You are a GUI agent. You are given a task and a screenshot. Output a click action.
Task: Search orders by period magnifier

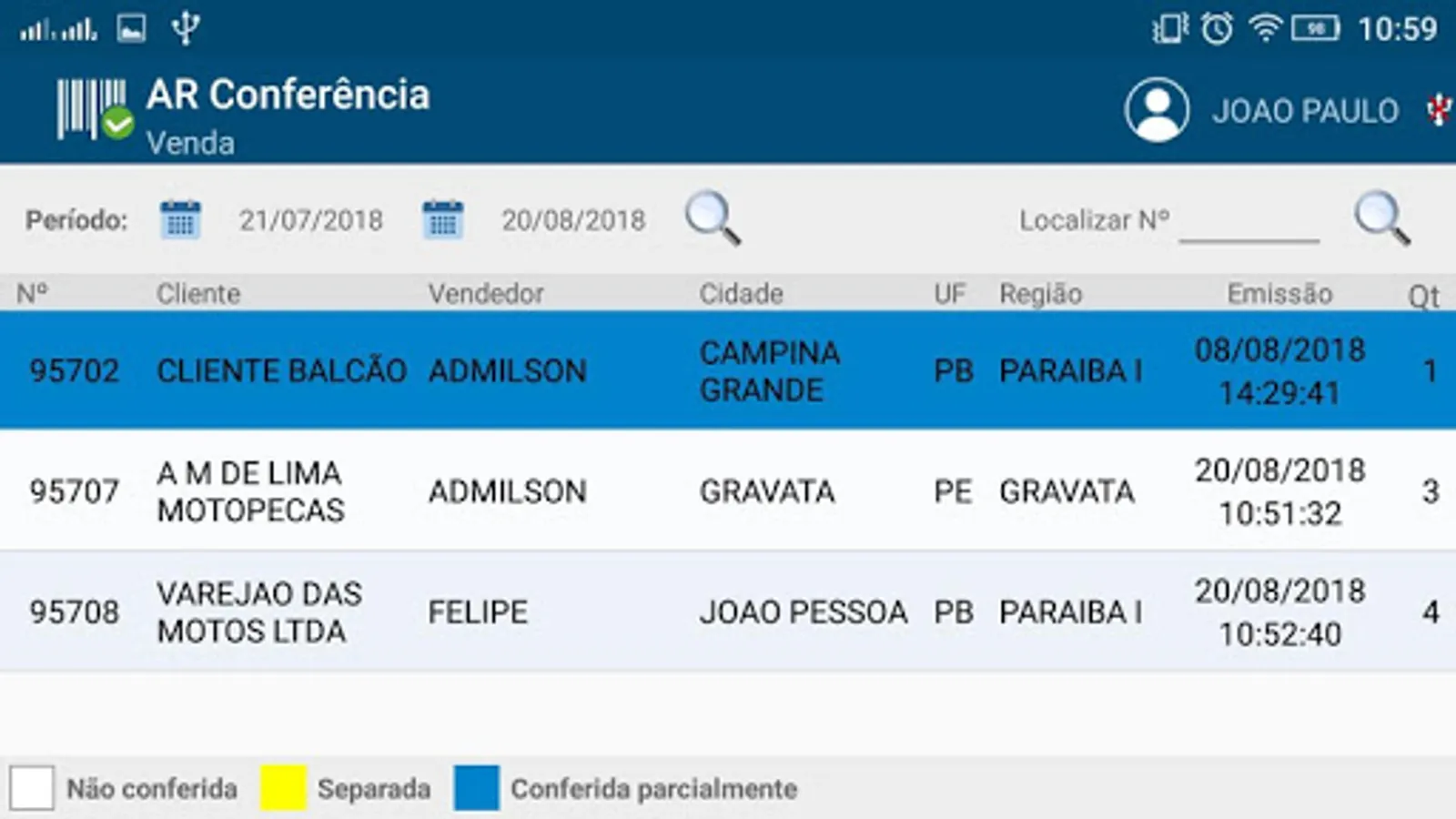point(713,218)
